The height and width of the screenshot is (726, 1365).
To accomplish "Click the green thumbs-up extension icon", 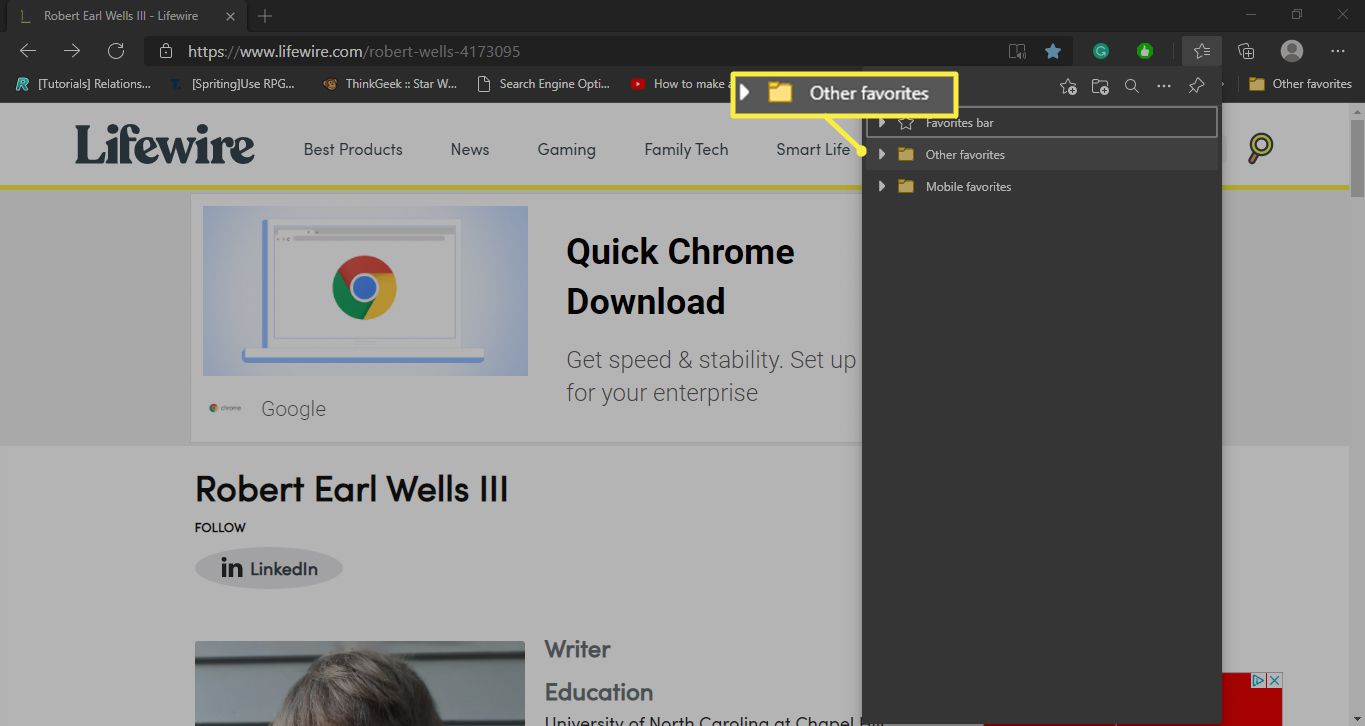I will click(x=1145, y=51).
